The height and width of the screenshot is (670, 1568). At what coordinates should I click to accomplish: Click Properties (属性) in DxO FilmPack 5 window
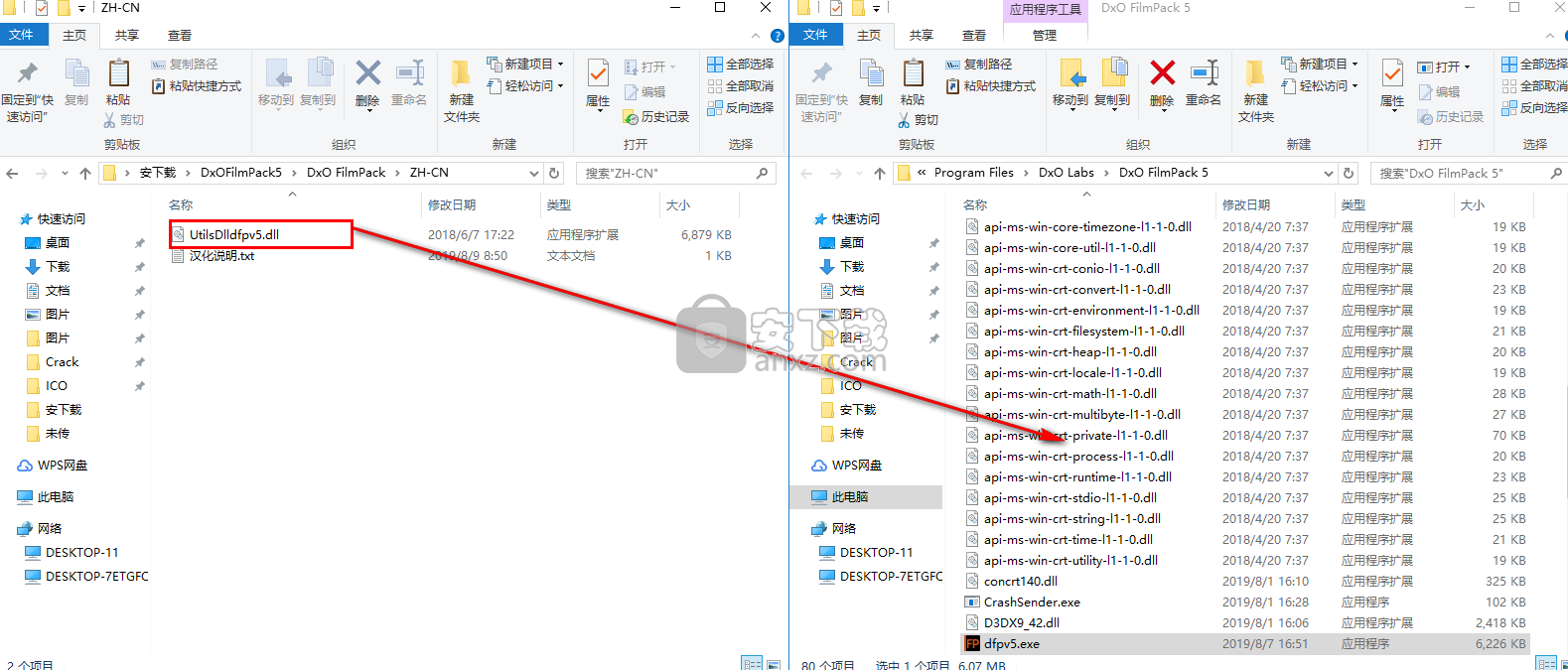1392,83
